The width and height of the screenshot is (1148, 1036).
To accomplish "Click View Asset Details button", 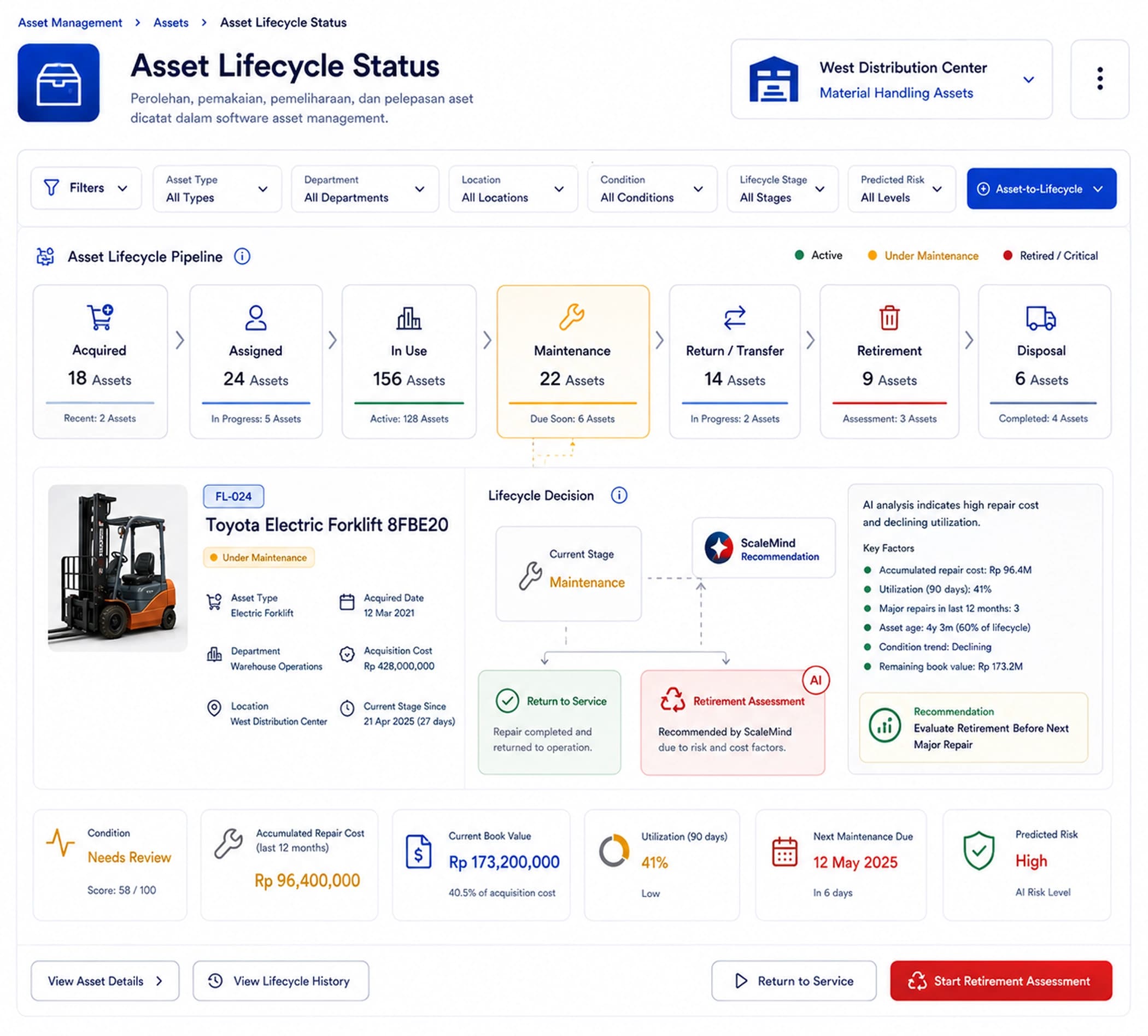I will tap(105, 981).
